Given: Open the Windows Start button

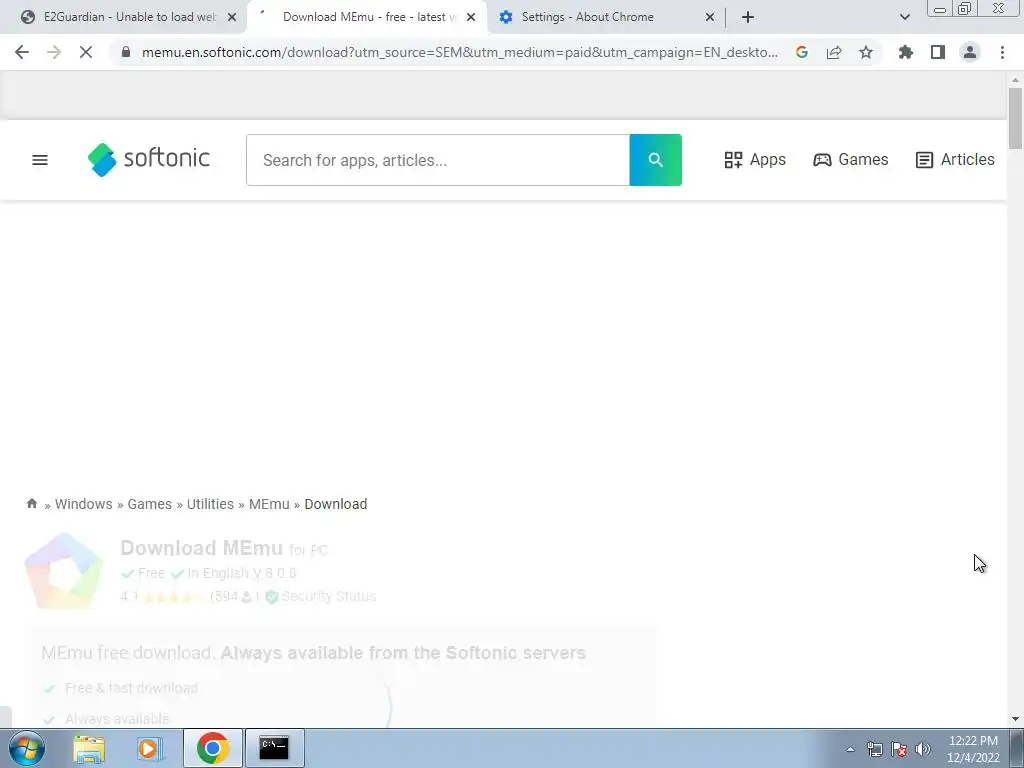Looking at the screenshot, I should tap(26, 748).
